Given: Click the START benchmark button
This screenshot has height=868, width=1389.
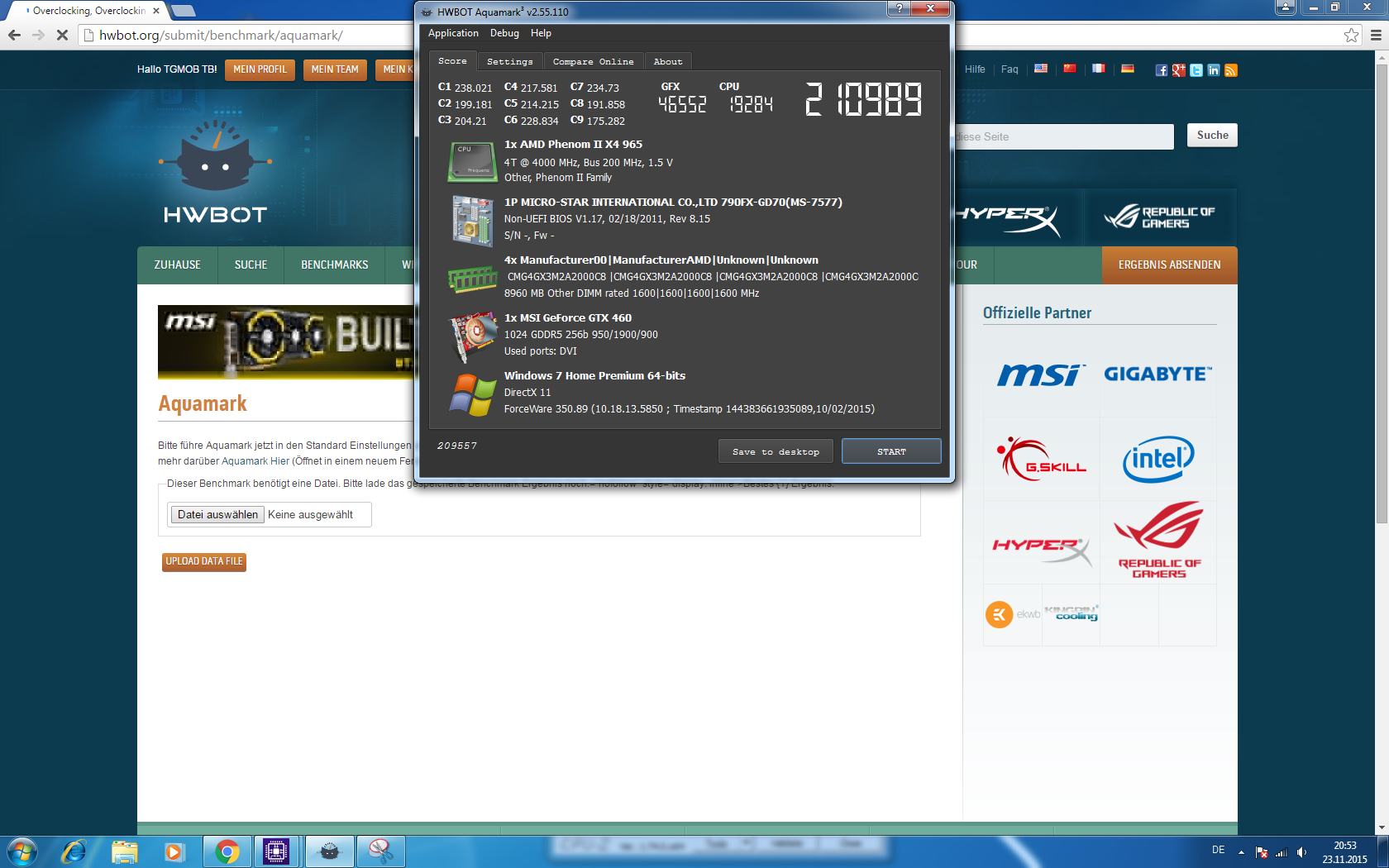Looking at the screenshot, I should click(x=891, y=451).
